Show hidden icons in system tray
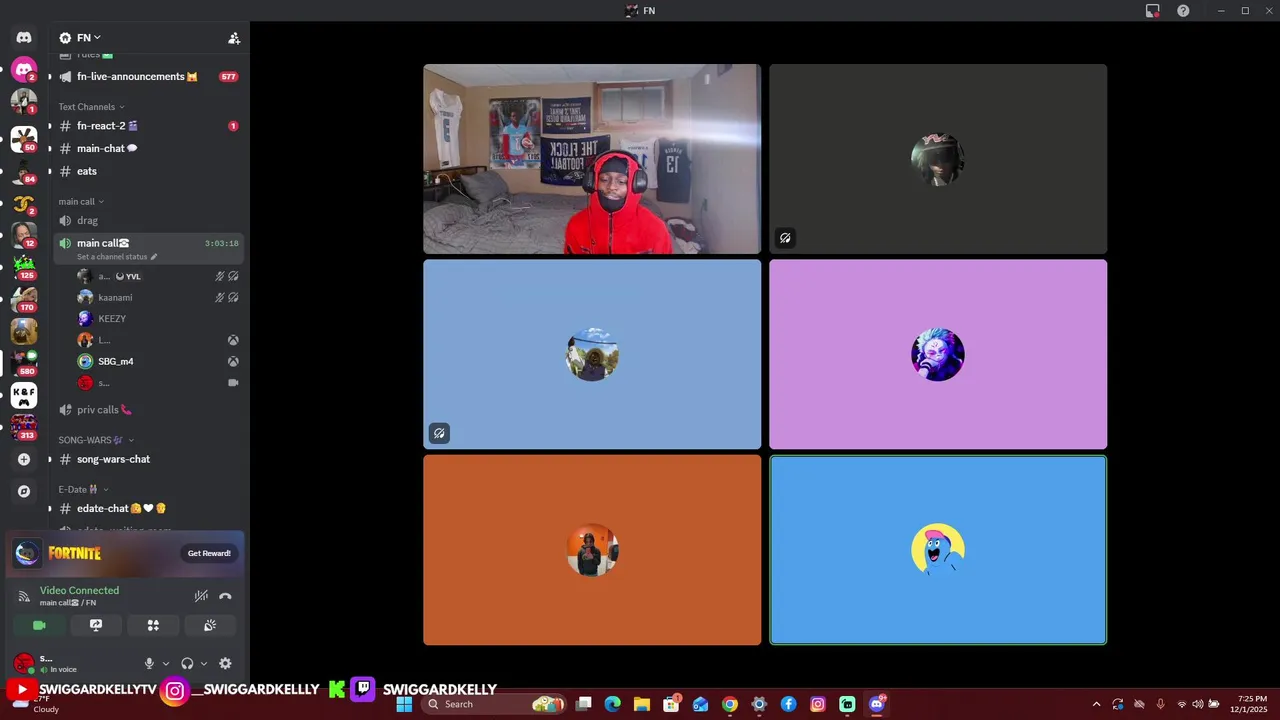The width and height of the screenshot is (1280, 720). tap(1096, 704)
